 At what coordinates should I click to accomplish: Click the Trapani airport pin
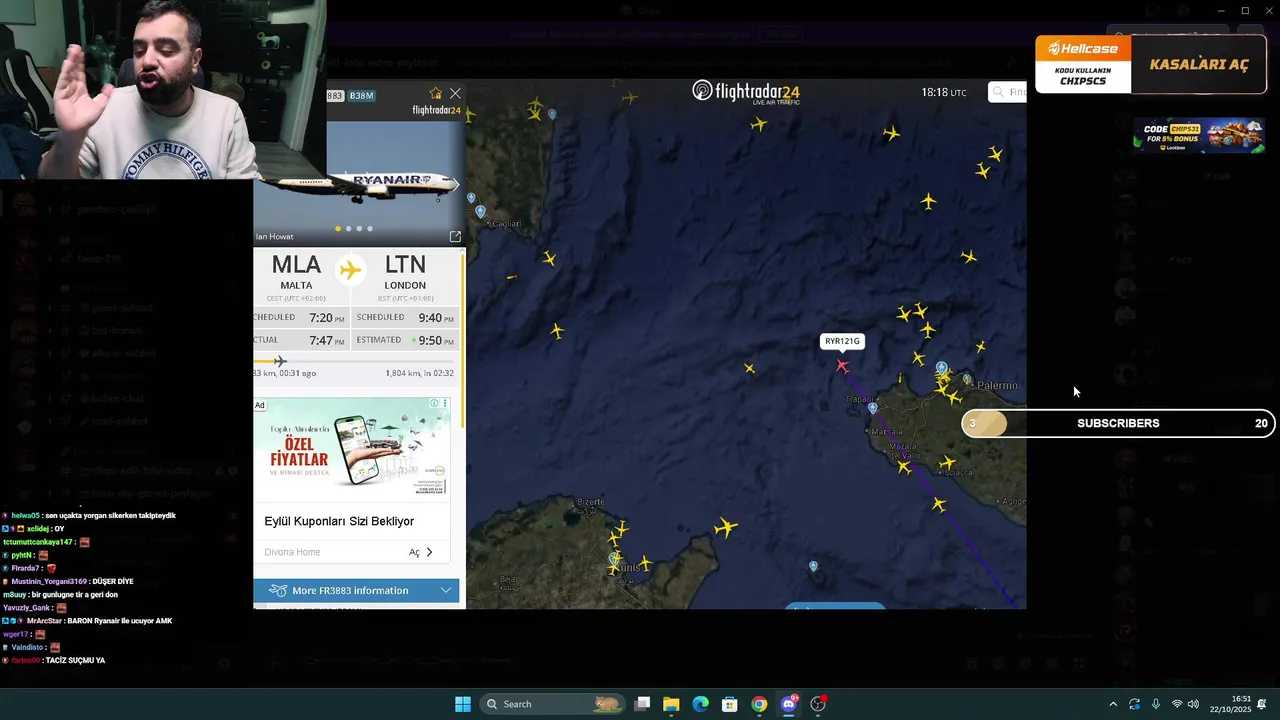[873, 408]
